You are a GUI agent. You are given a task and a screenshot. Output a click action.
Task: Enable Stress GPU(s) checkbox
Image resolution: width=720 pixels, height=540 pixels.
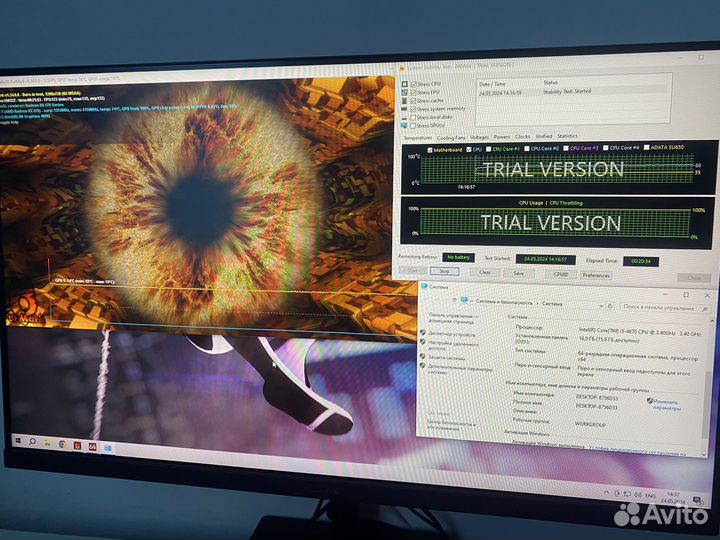(413, 125)
